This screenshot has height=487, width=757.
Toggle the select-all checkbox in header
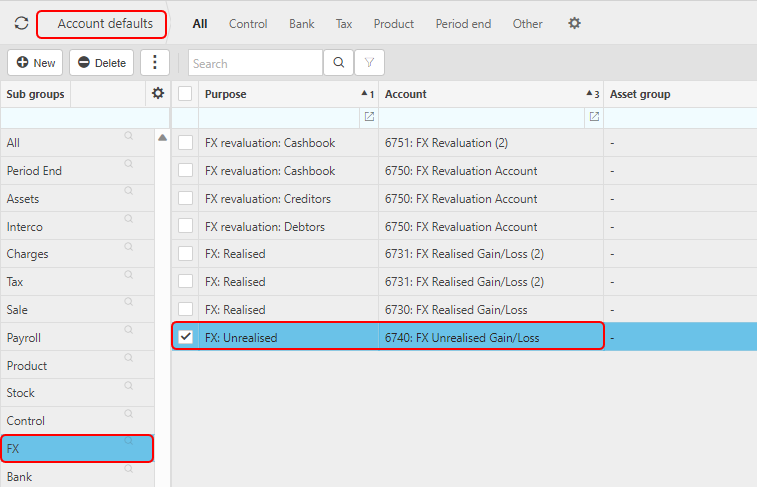tap(185, 94)
